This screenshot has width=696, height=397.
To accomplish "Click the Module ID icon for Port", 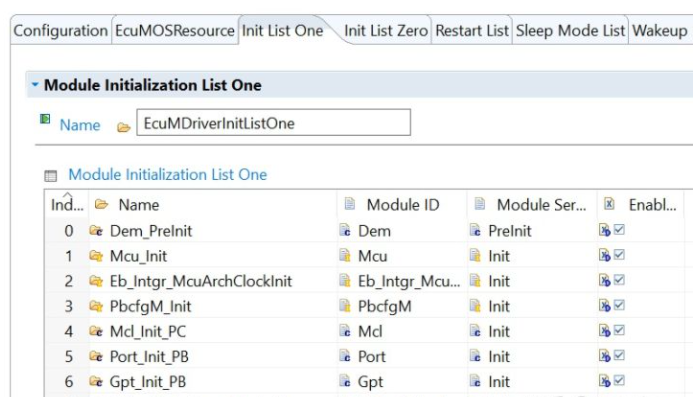I will [x=345, y=356].
